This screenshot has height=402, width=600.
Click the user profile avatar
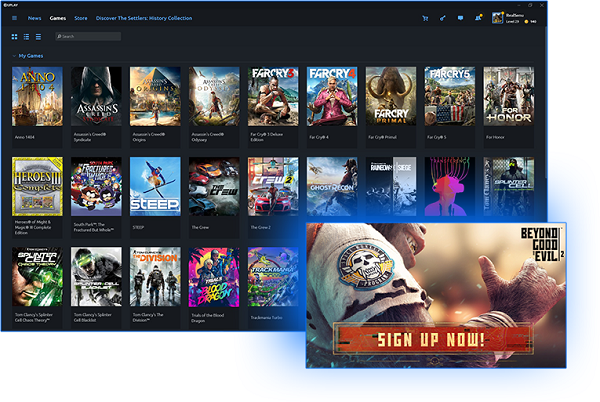pyautogui.click(x=499, y=17)
